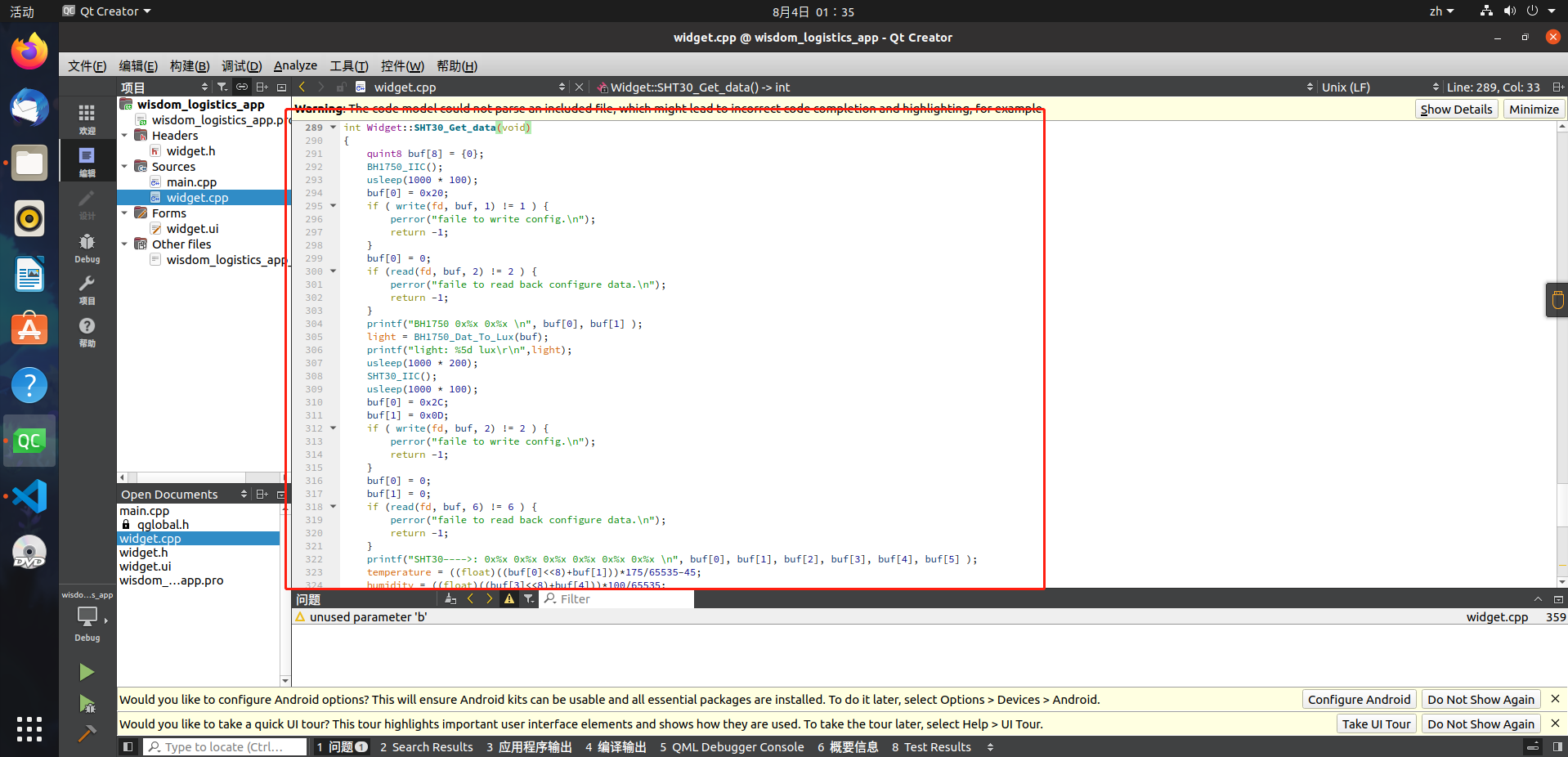Show all applications grid in dock
This screenshot has height=757, width=1568.
pos(29,728)
